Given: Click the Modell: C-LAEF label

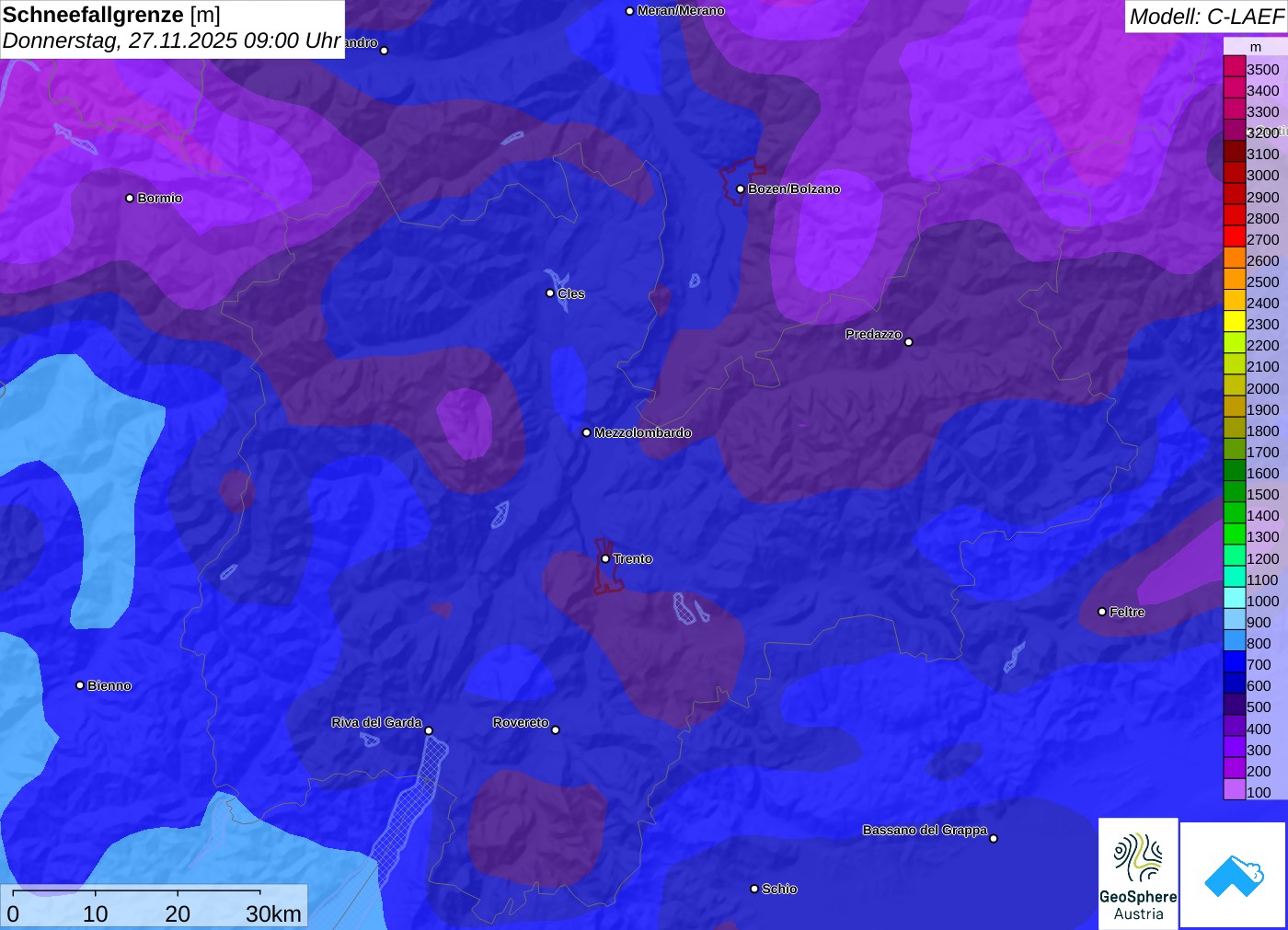Looking at the screenshot, I should (x=1206, y=17).
